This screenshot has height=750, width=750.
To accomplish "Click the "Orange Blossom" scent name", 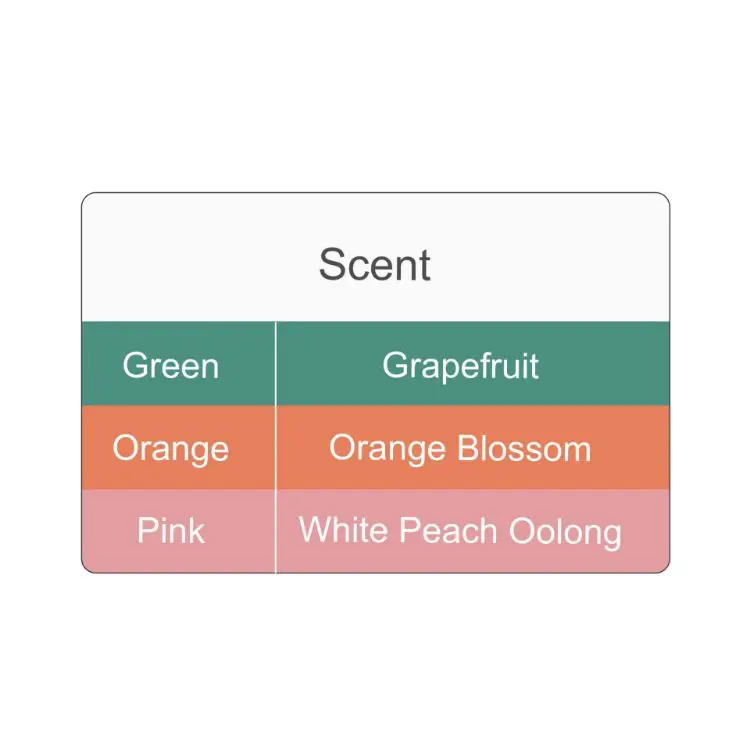I will pos(460,448).
